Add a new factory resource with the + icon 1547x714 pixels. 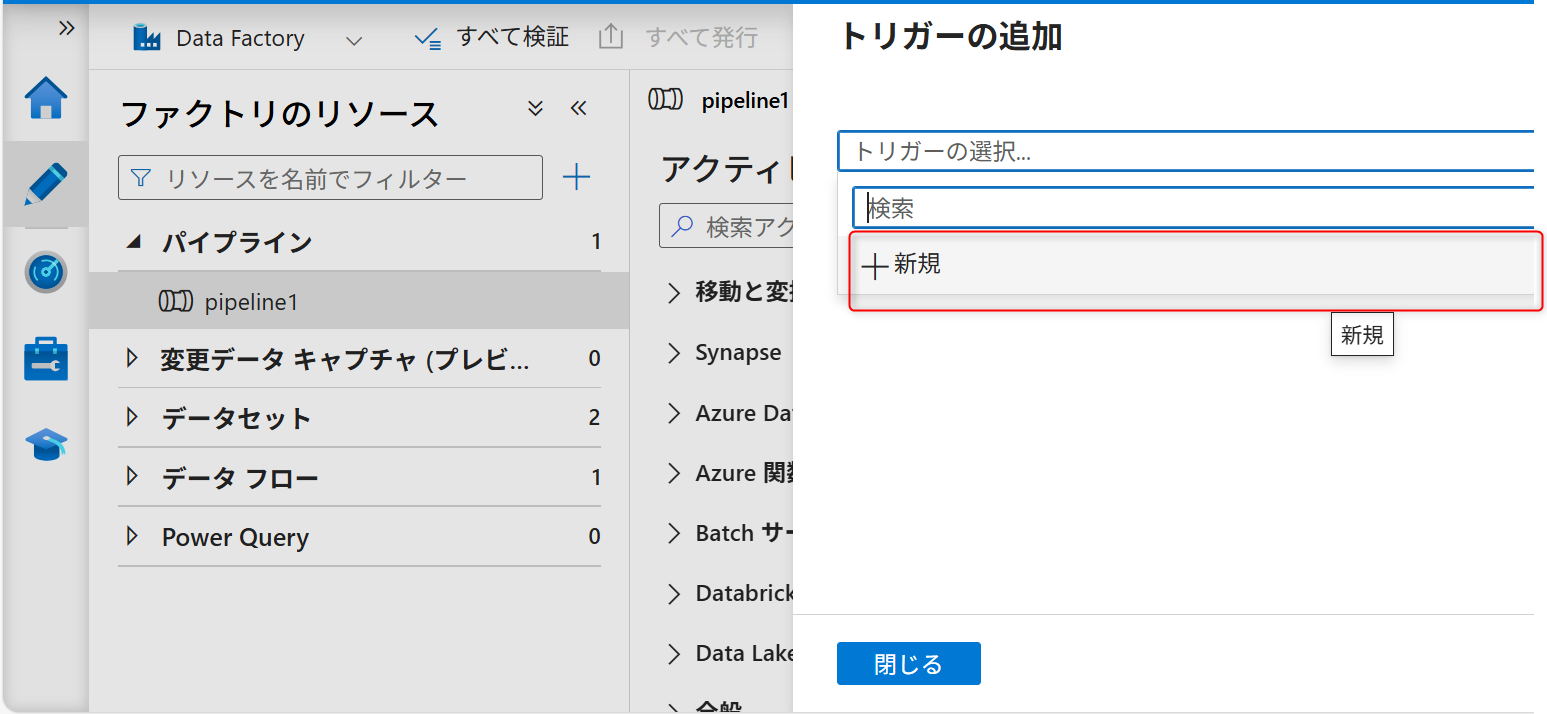tap(576, 177)
